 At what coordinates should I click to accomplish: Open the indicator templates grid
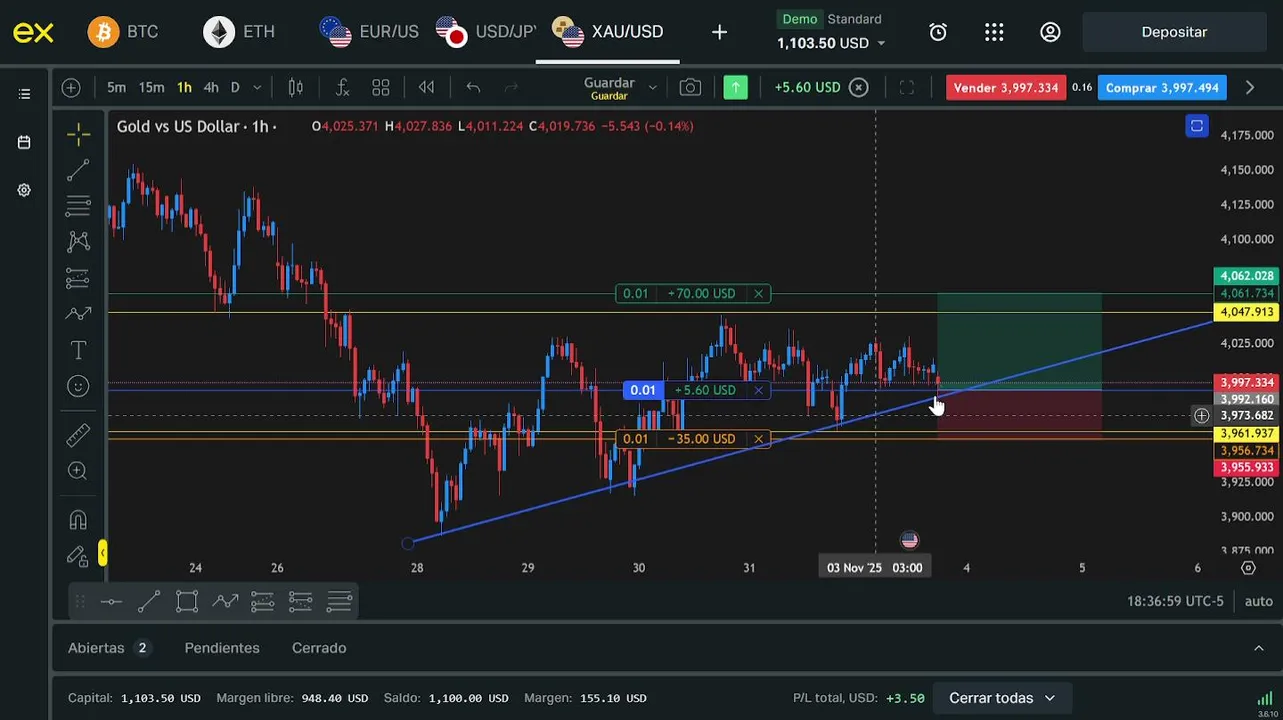click(381, 88)
